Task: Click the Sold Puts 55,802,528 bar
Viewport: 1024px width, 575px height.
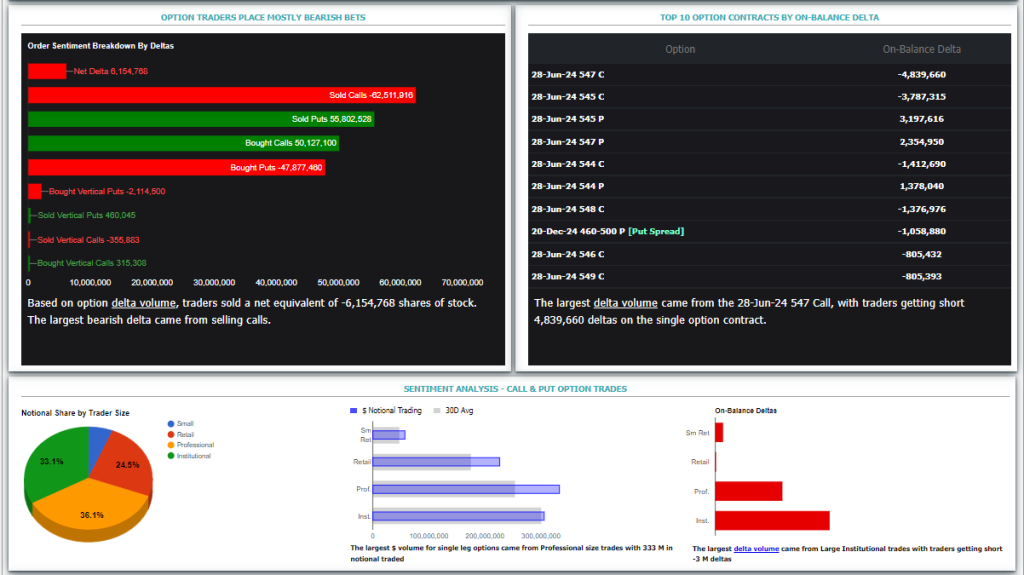Action: tap(200, 119)
